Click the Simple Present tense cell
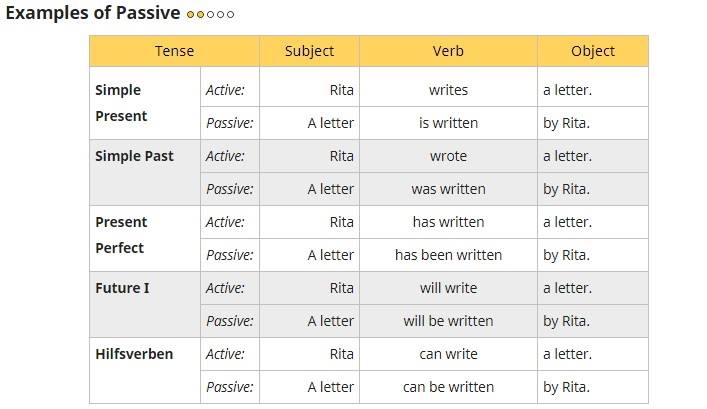This screenshot has height=409, width=707. pos(145,103)
